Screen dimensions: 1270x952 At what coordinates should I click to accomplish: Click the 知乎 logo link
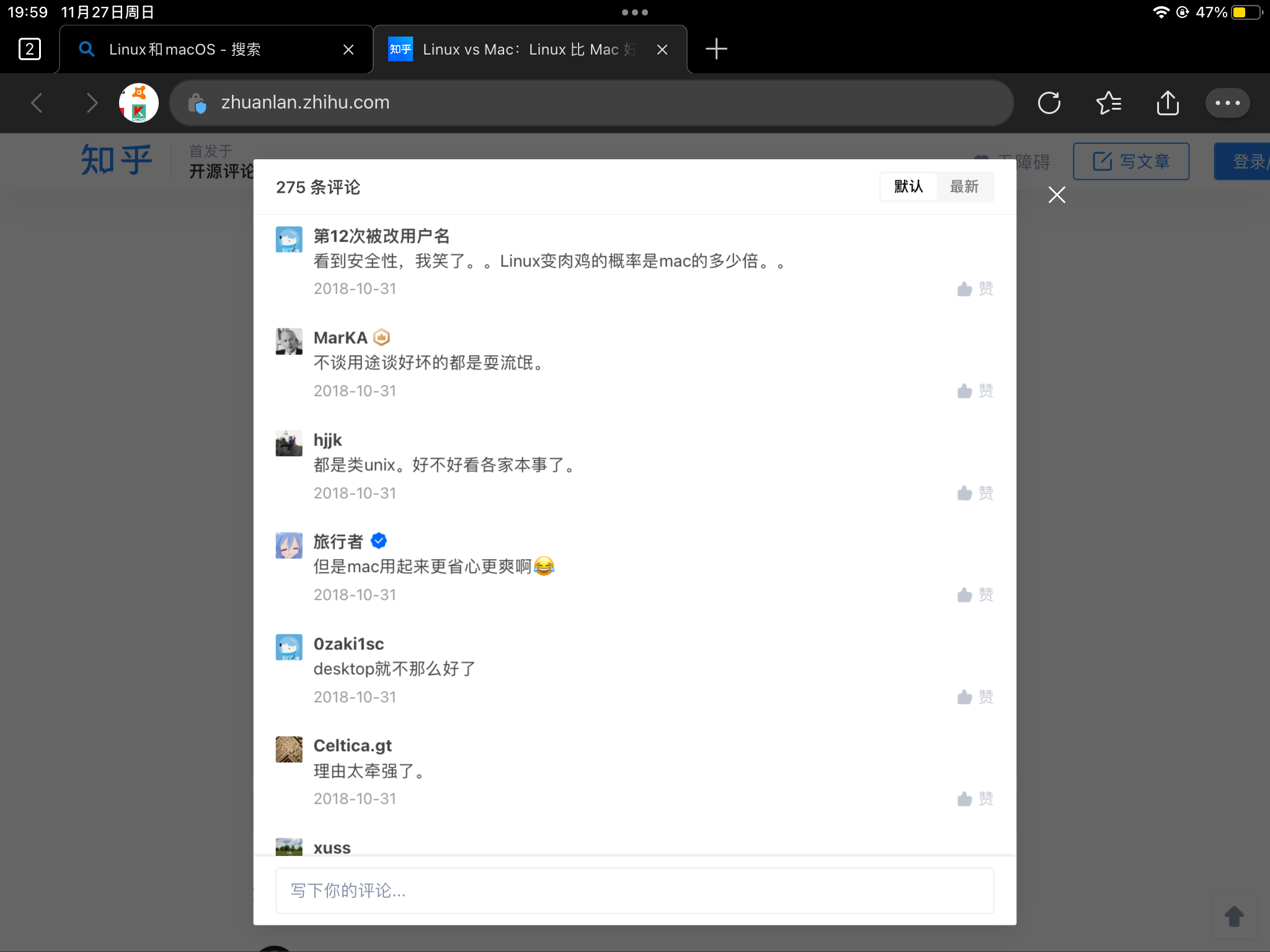click(115, 161)
